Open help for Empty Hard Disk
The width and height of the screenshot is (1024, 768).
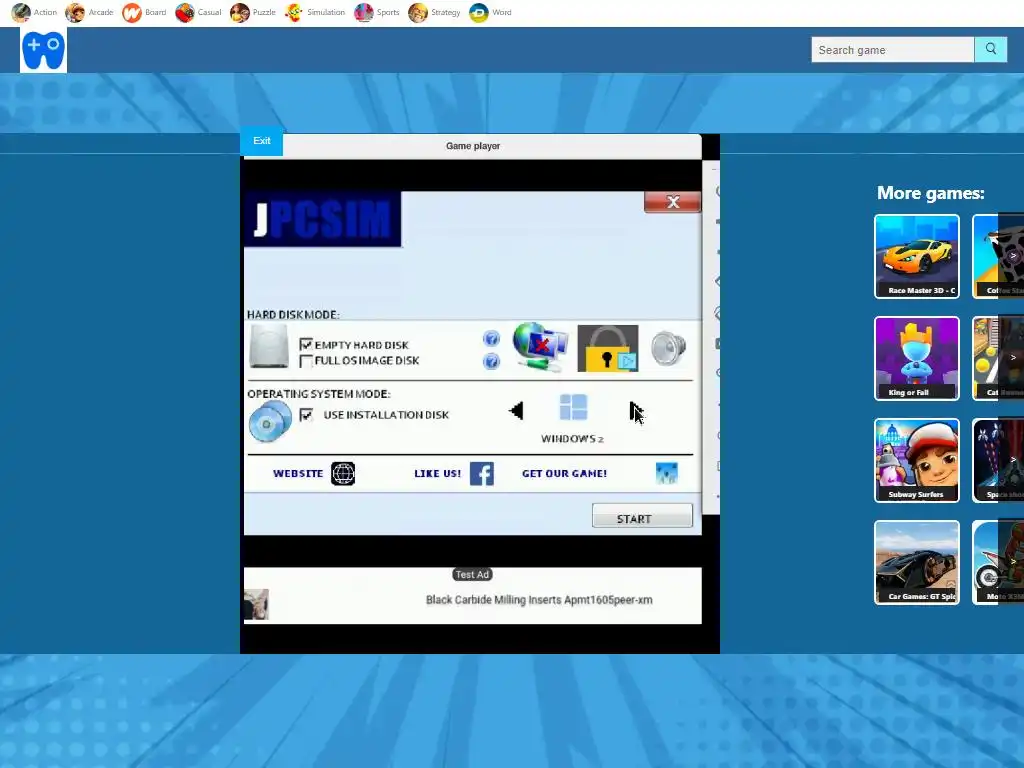click(491, 338)
